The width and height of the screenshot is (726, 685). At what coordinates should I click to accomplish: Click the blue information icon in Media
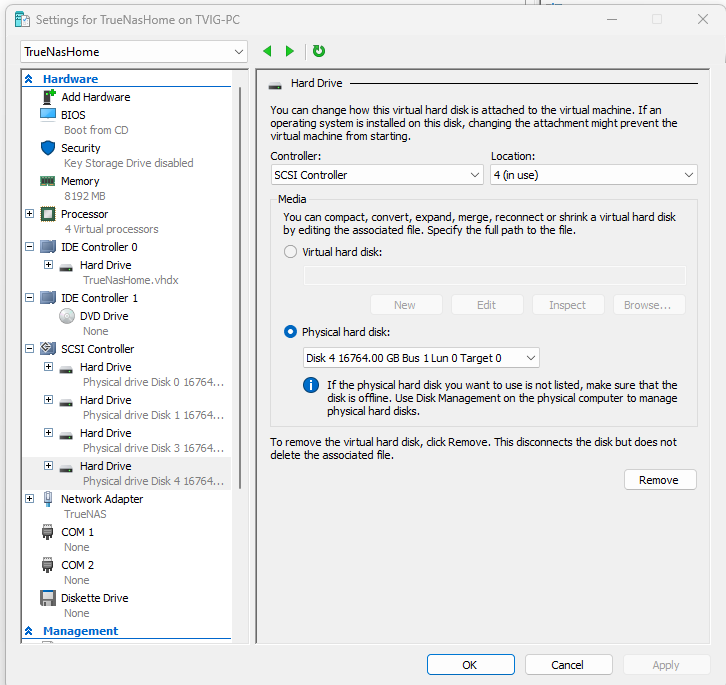point(311,385)
